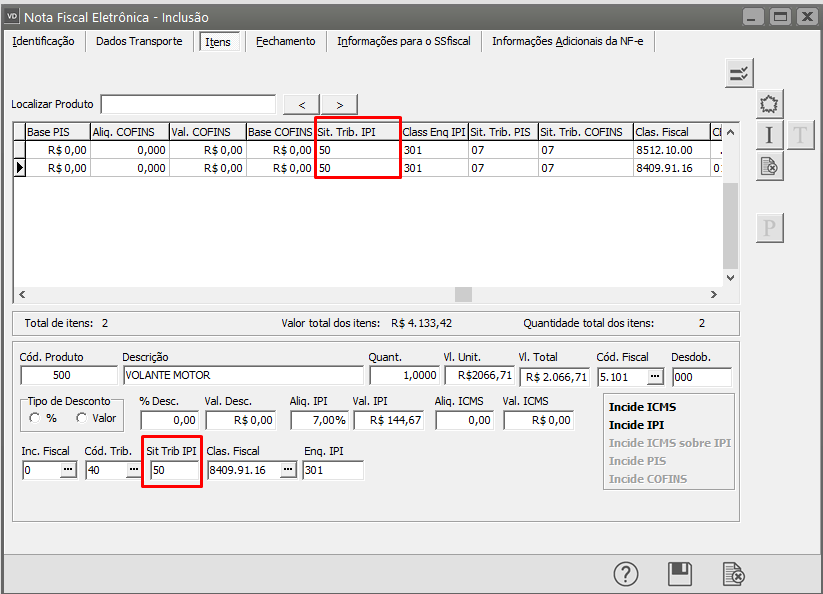This screenshot has width=823, height=594.
Task: Open the Cód. Fiscal lookup button
Action: (654, 377)
